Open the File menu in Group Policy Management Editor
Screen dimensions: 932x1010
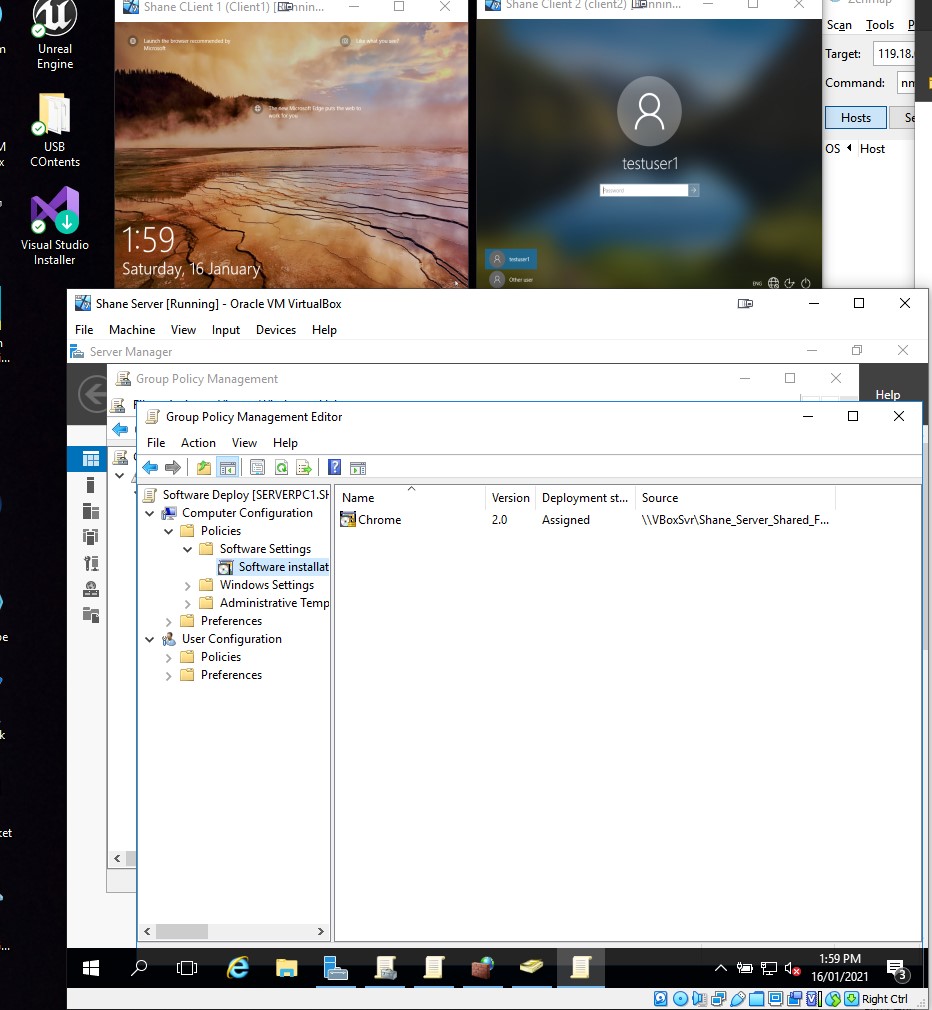click(x=156, y=443)
